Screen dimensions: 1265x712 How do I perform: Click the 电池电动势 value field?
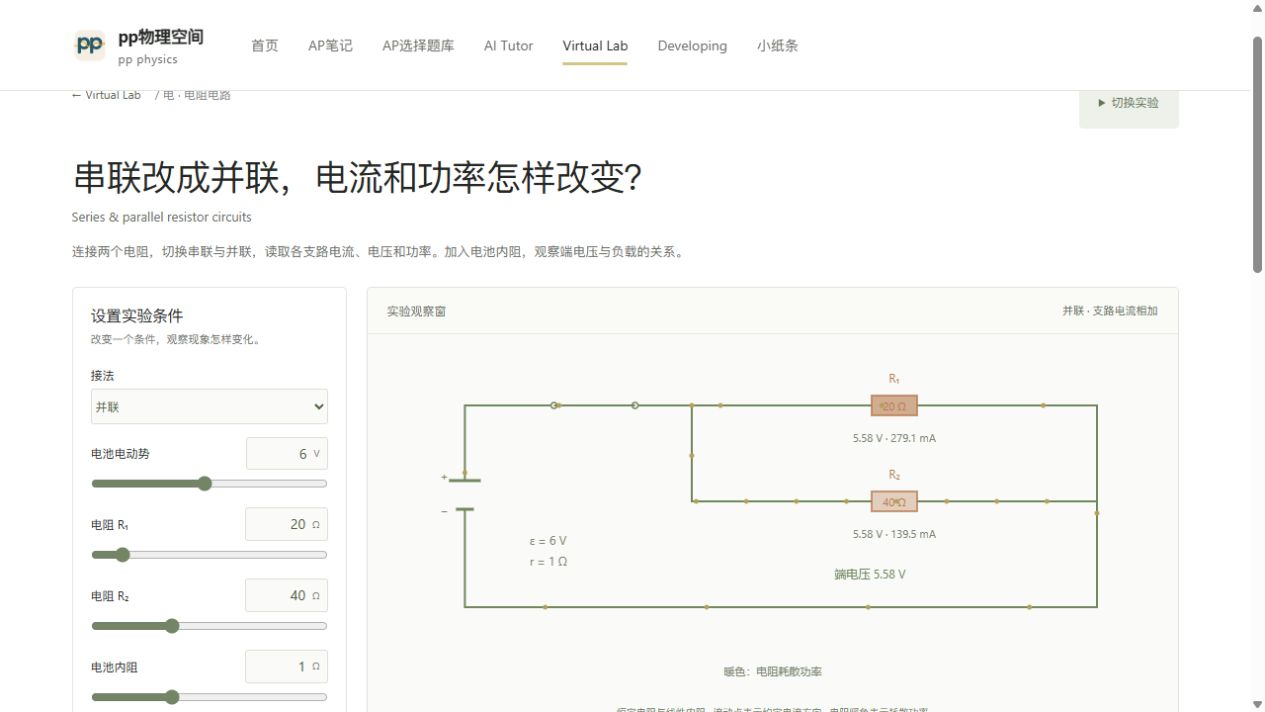point(286,454)
